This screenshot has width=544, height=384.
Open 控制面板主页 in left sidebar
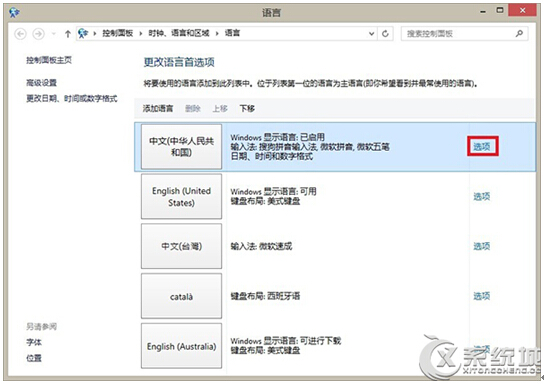coord(49,60)
